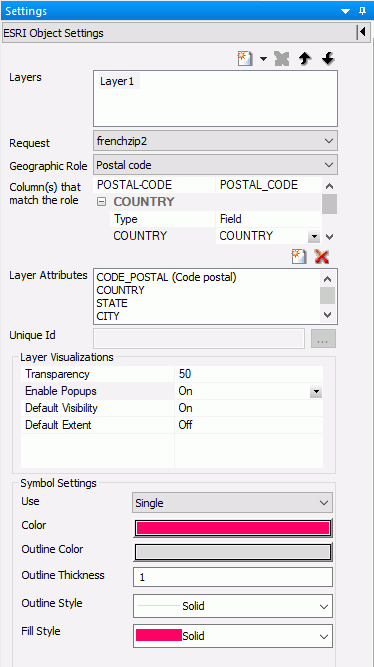Image resolution: width=374 pixels, height=667 pixels.
Task: Pin the Settings panel
Action: point(363,11)
